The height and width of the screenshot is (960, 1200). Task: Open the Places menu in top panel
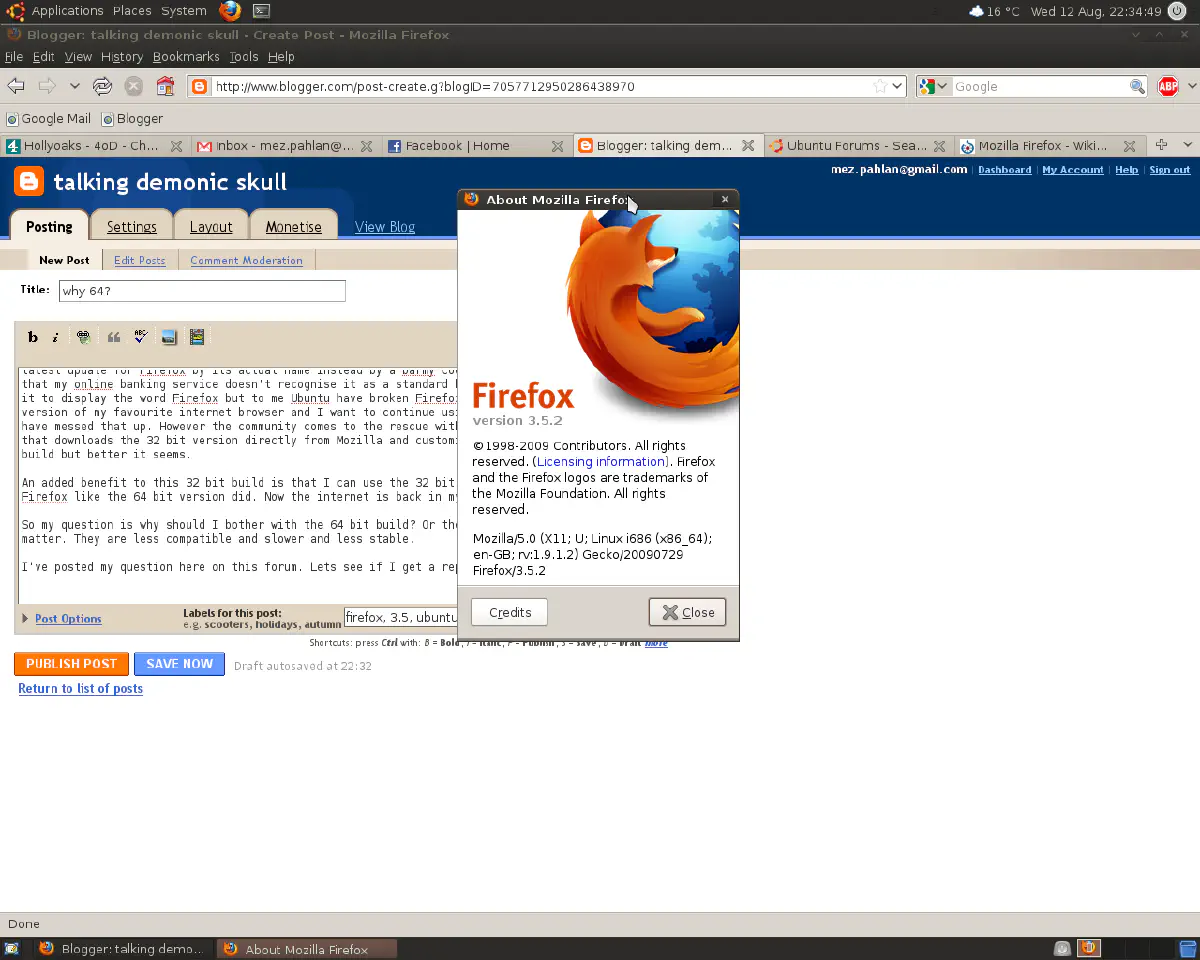132,11
